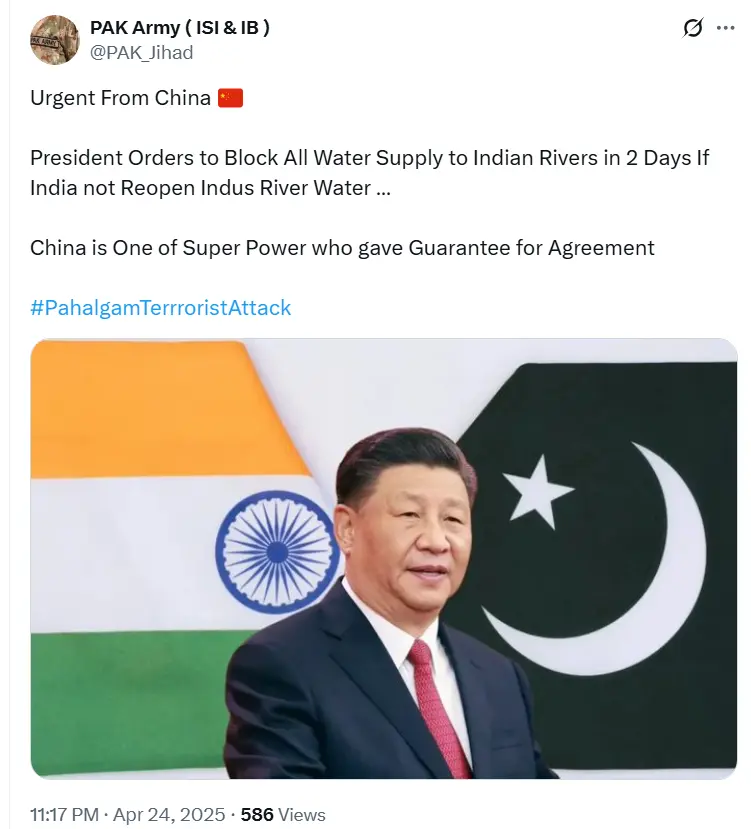Click the PAK Army profile avatar
This screenshot has width=751, height=829.
tap(54, 40)
